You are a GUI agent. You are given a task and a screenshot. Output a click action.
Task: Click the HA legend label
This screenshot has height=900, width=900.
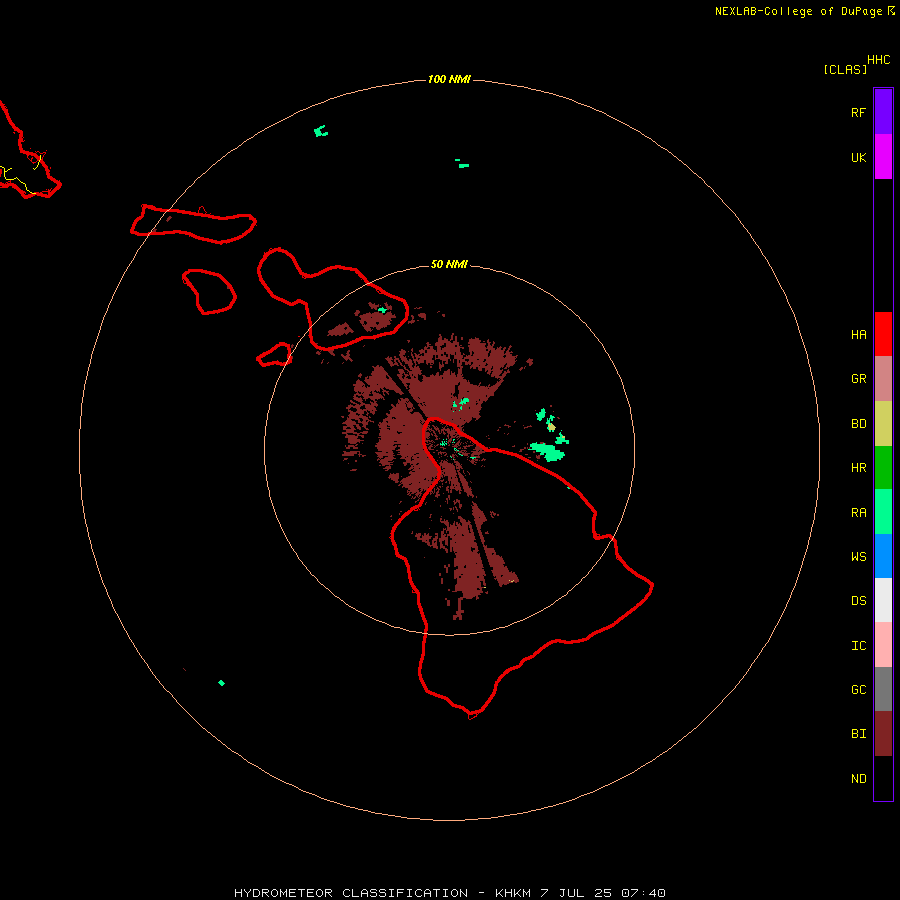coord(858,335)
